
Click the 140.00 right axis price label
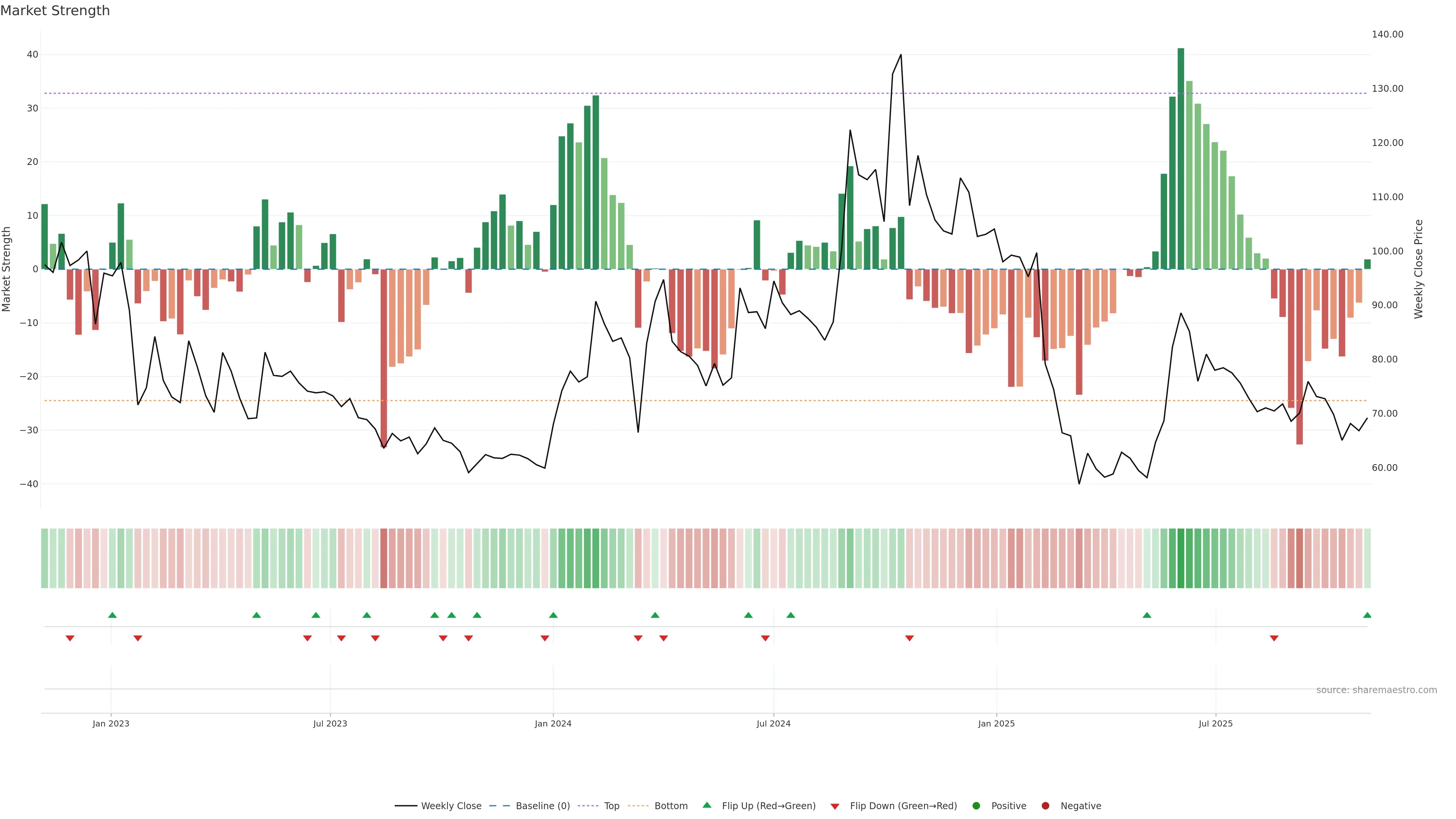[x=1387, y=35]
